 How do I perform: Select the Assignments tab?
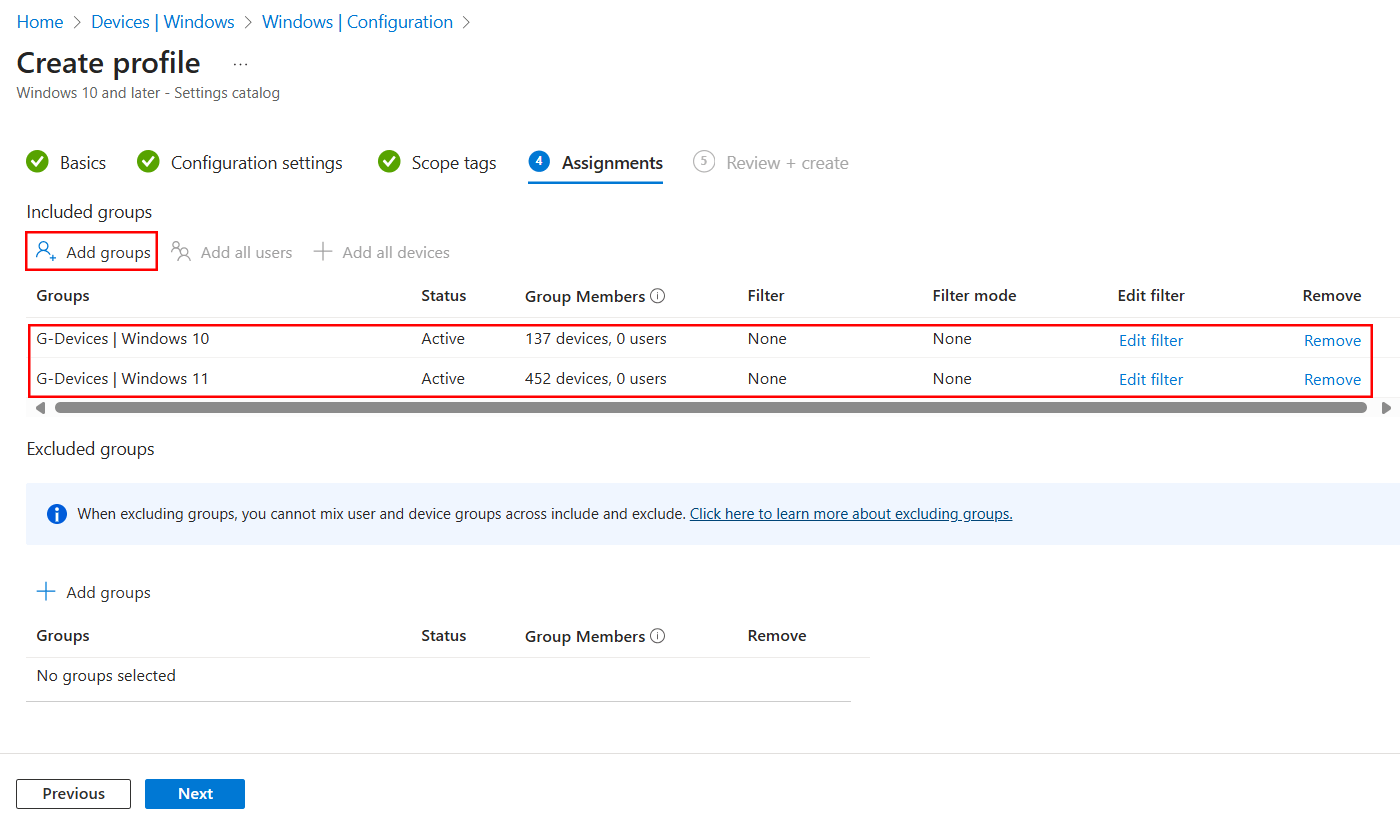tap(612, 163)
